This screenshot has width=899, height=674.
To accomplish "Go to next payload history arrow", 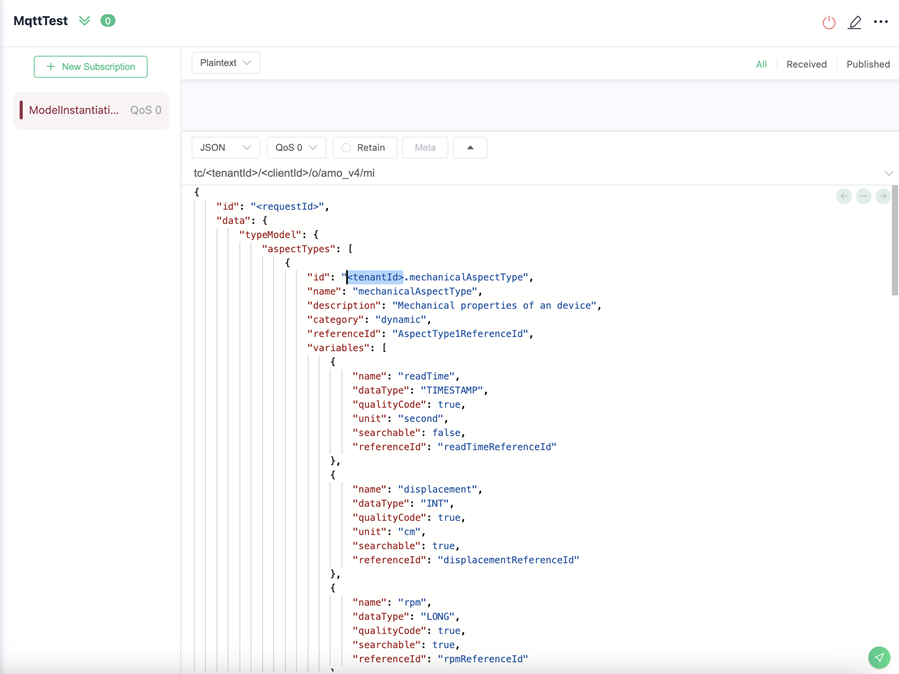I will coord(883,196).
